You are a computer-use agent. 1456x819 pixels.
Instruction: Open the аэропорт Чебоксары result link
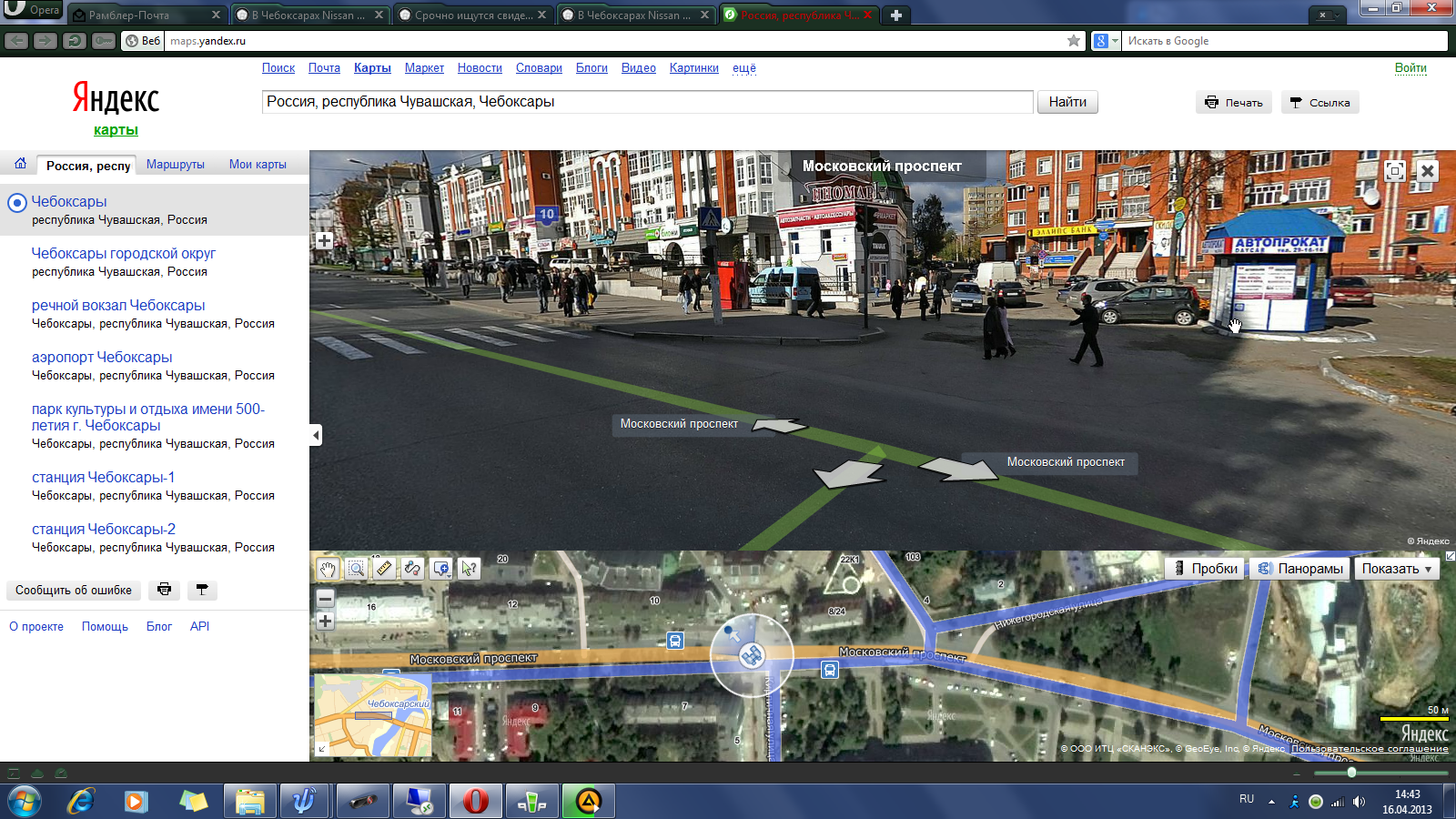coord(102,358)
